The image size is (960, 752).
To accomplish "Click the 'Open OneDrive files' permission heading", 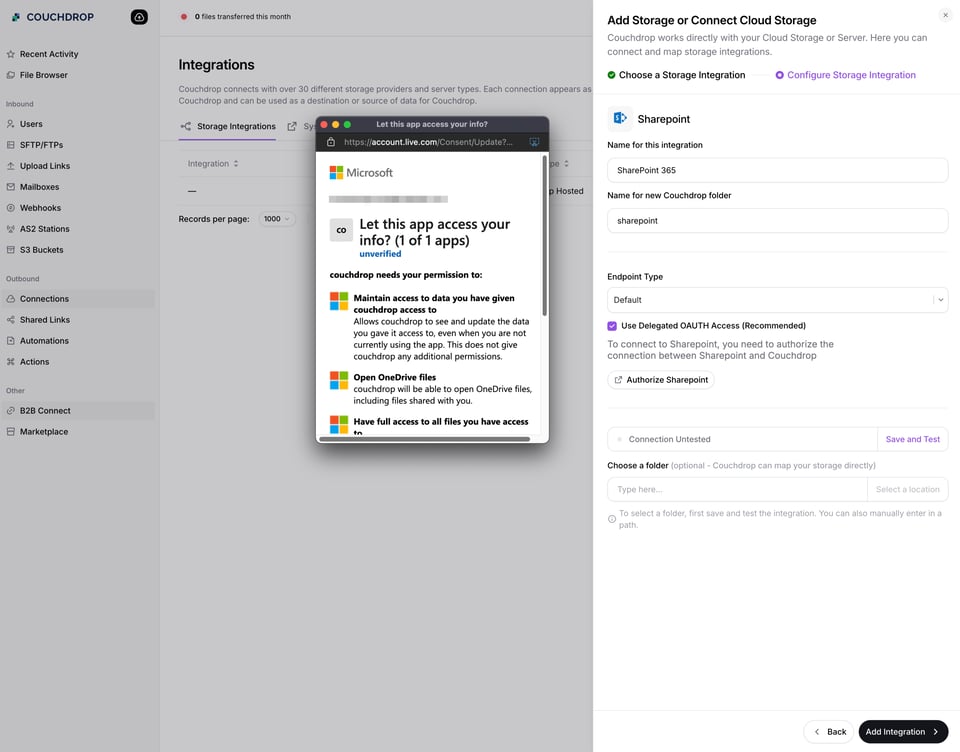I will [x=395, y=377].
